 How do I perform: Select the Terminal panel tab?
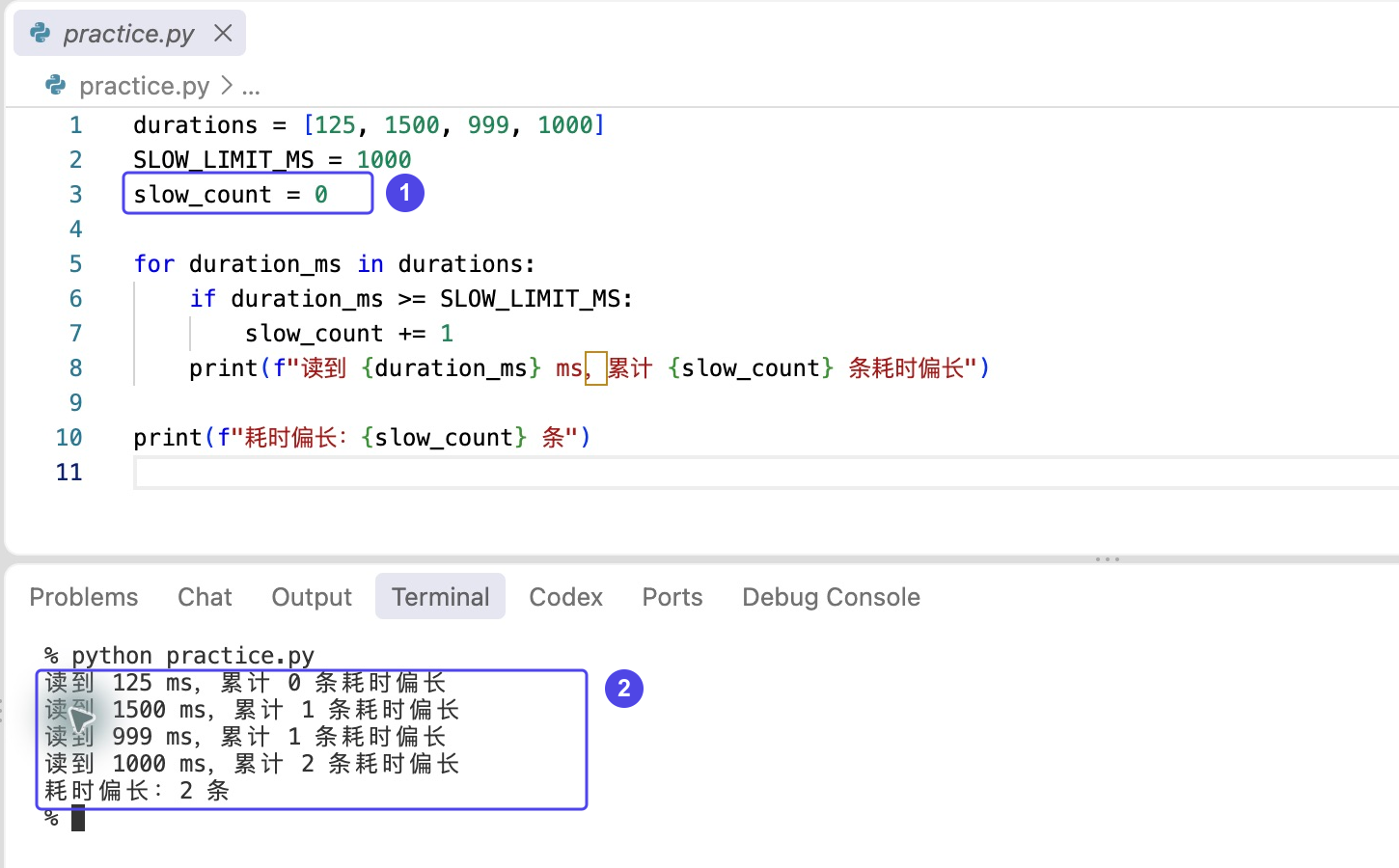point(440,597)
